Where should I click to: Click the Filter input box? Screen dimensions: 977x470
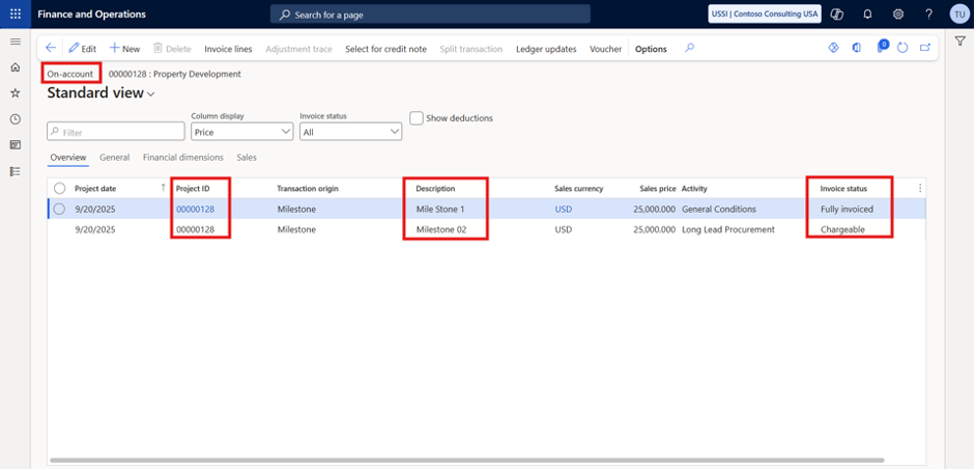[116, 132]
